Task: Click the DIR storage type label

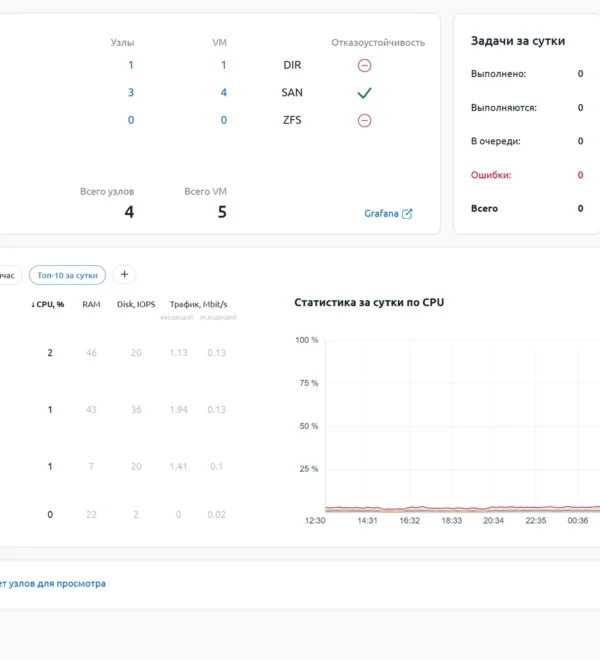Action: (x=292, y=65)
